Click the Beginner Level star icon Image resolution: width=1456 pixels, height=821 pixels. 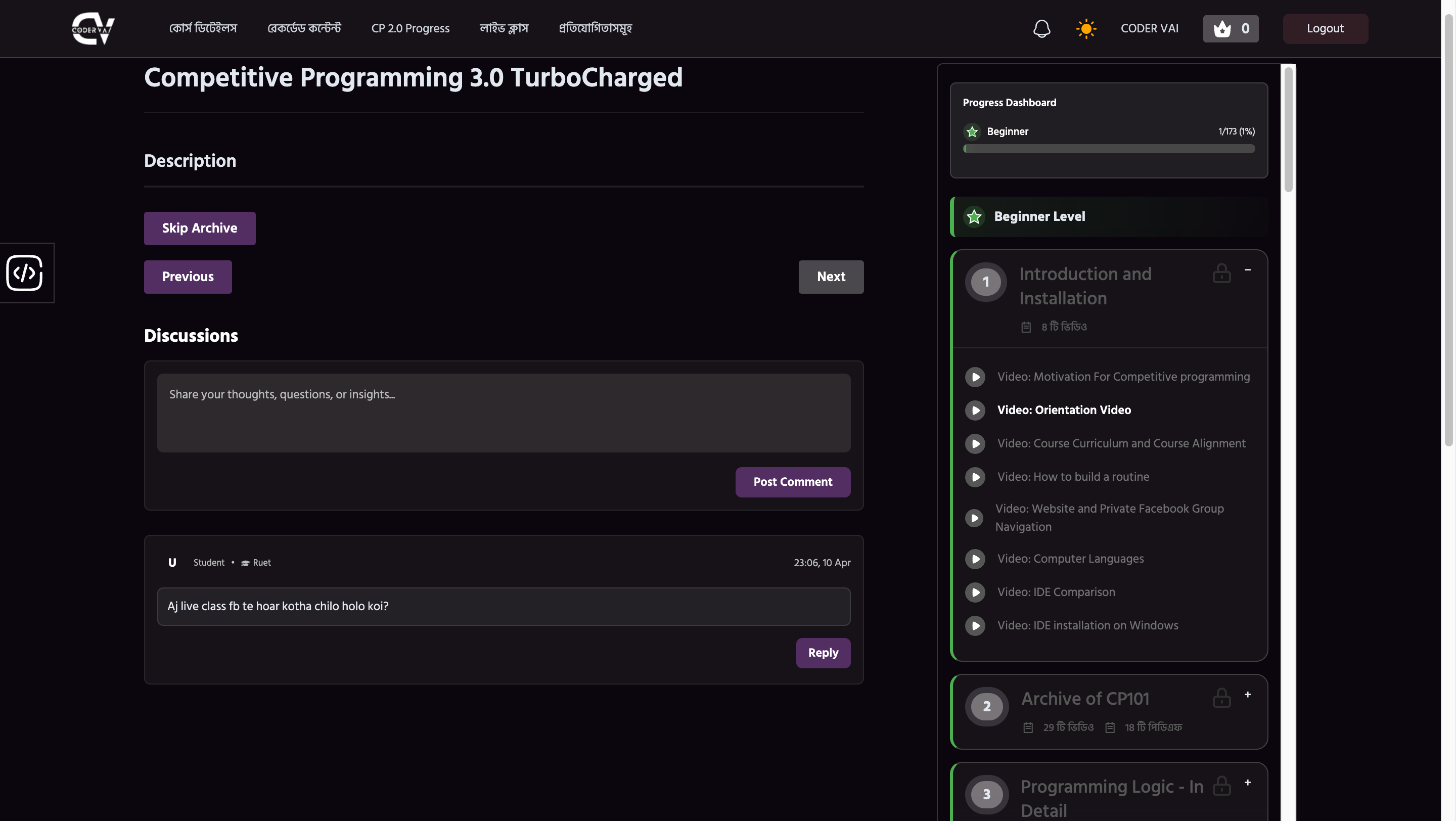(x=974, y=217)
